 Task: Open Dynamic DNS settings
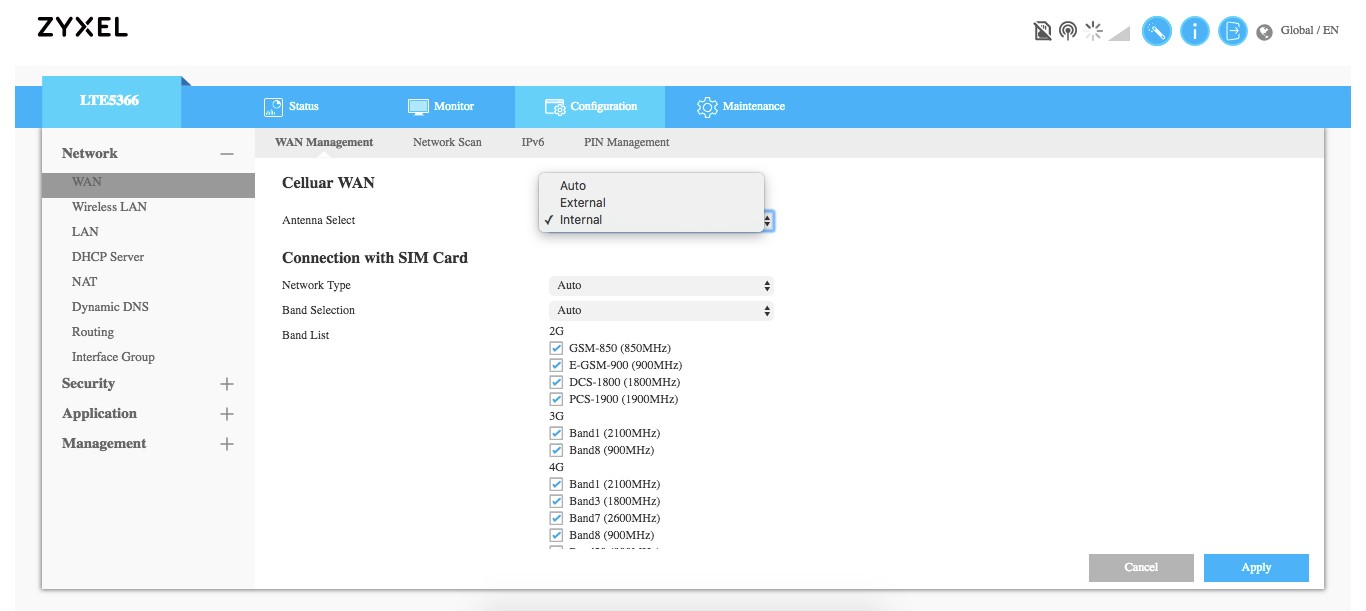(110, 307)
